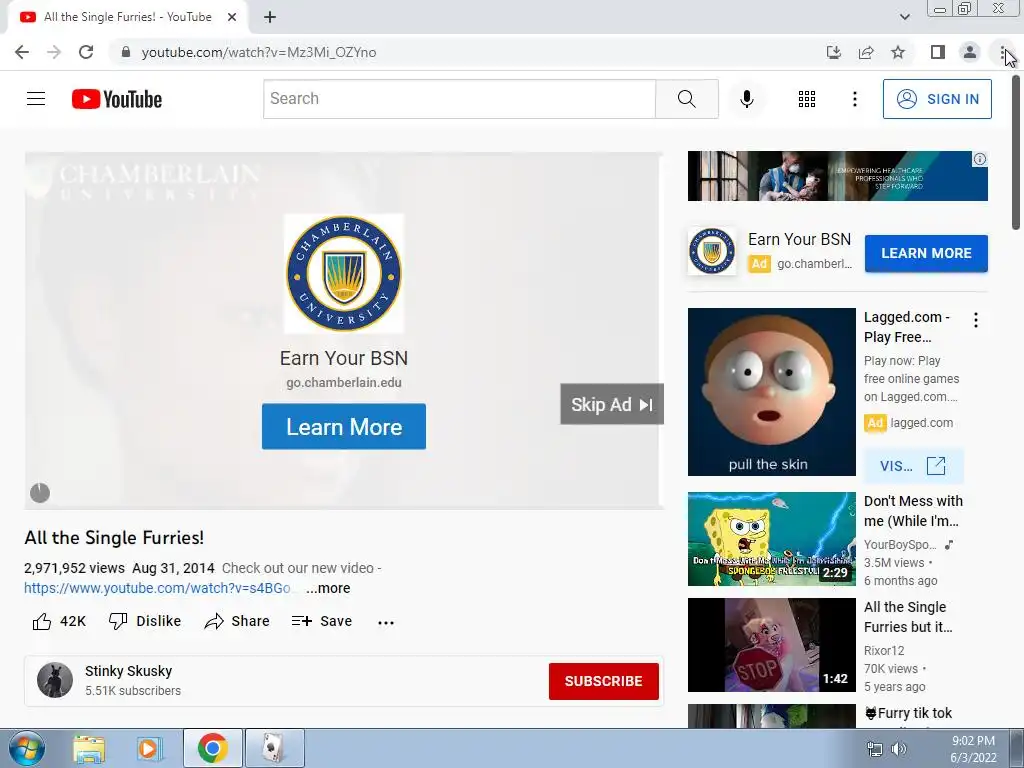View site info via padlock icon
The width and height of the screenshot is (1024, 768).
point(126,52)
